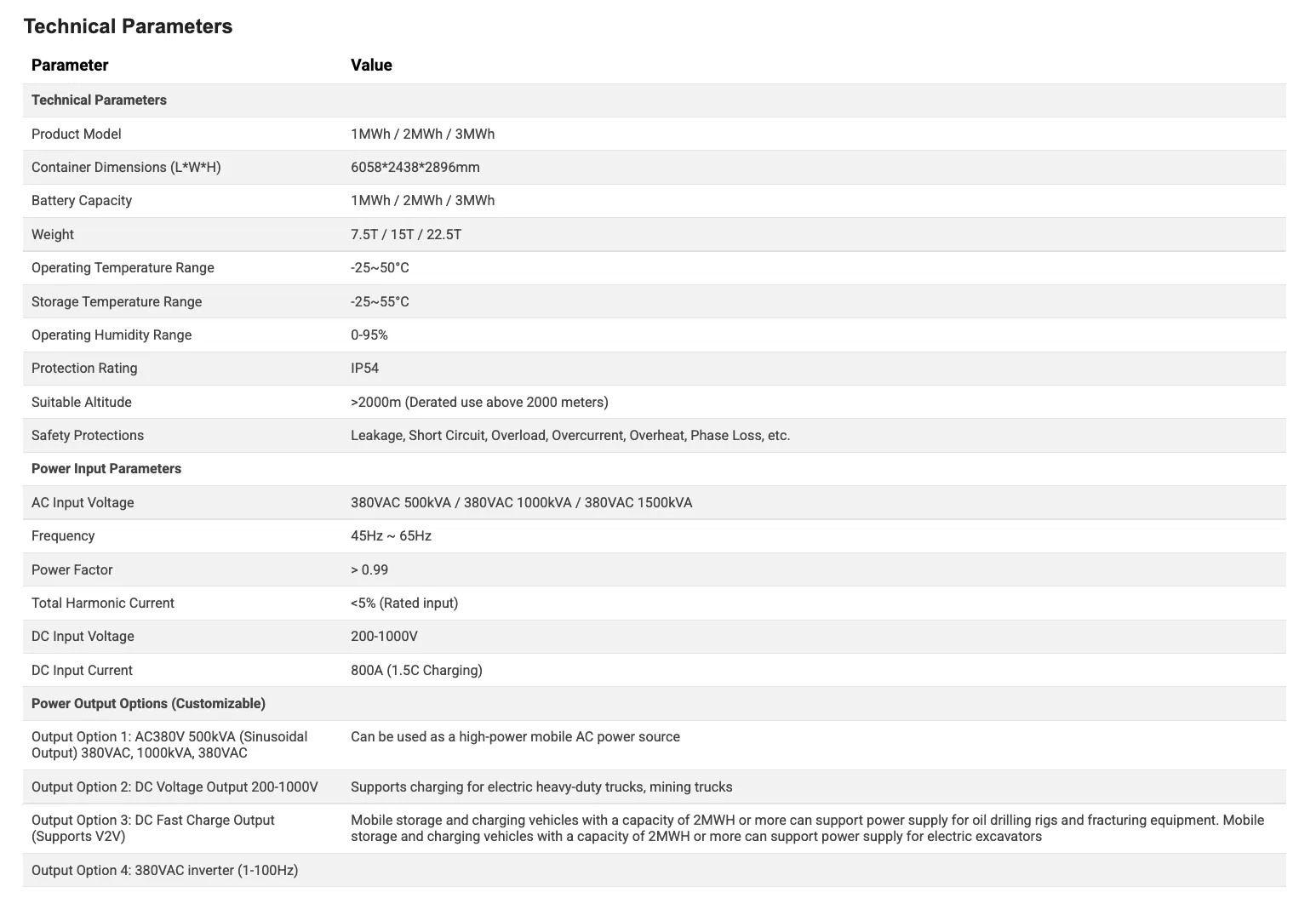Click the Suitable Altitude row label
The width and height of the screenshot is (1316, 921).
(x=82, y=402)
